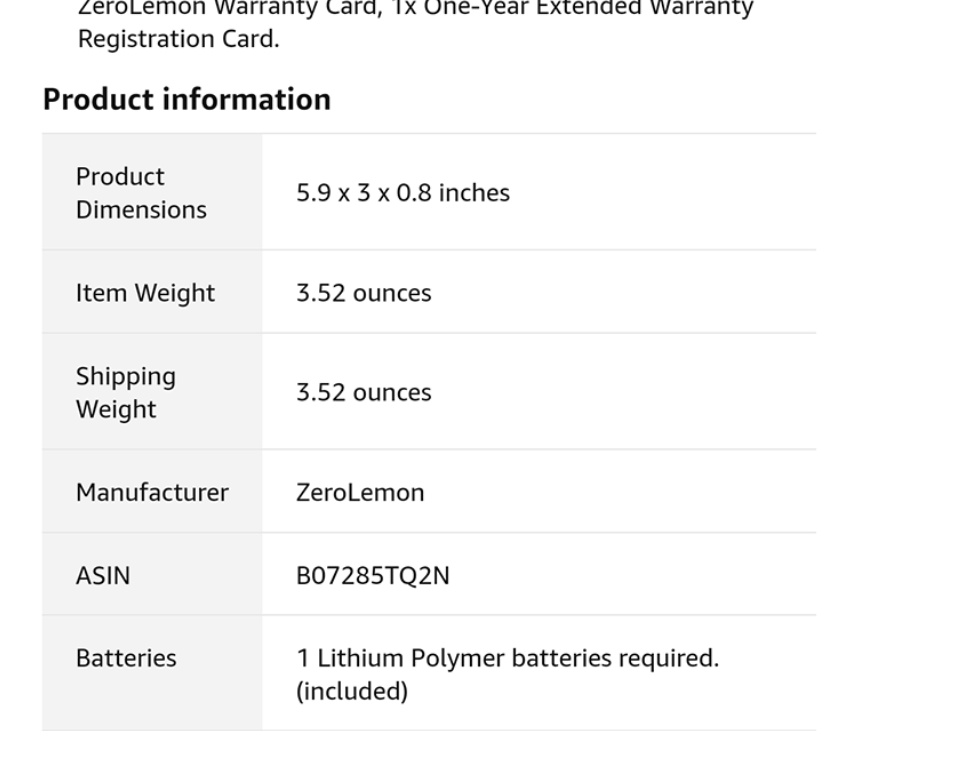Select the Shipping Weight label

tap(125, 392)
